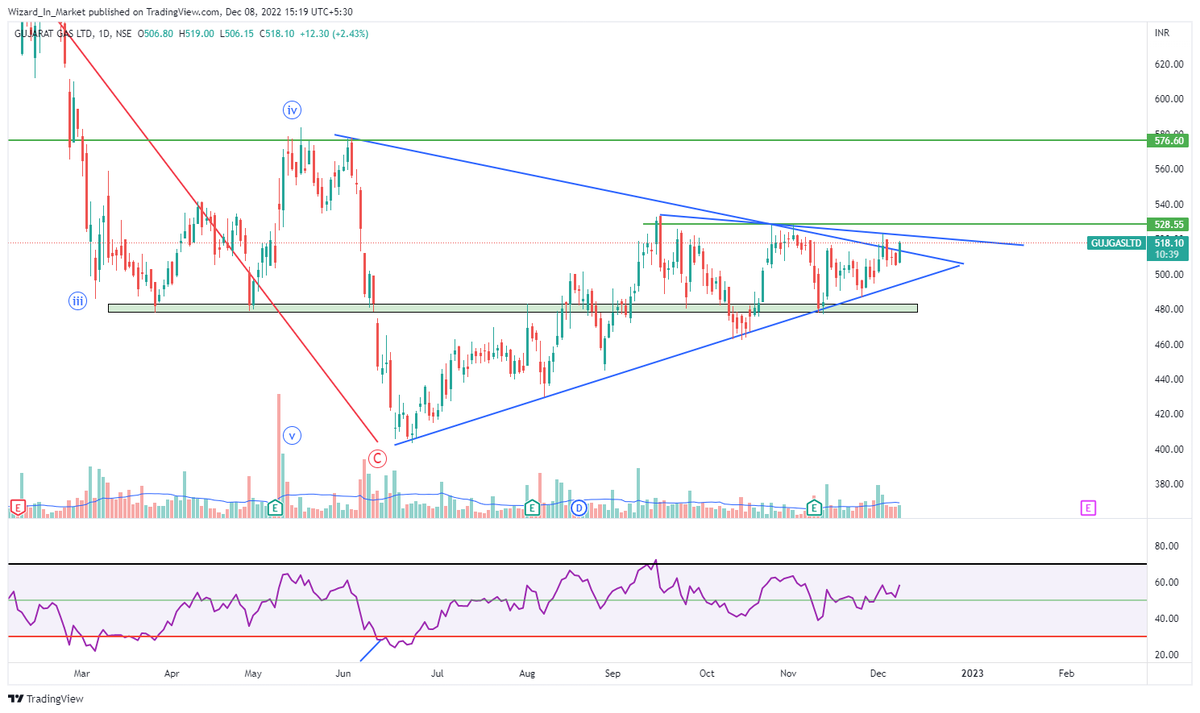Click the Sep label on the time axis

614,674
